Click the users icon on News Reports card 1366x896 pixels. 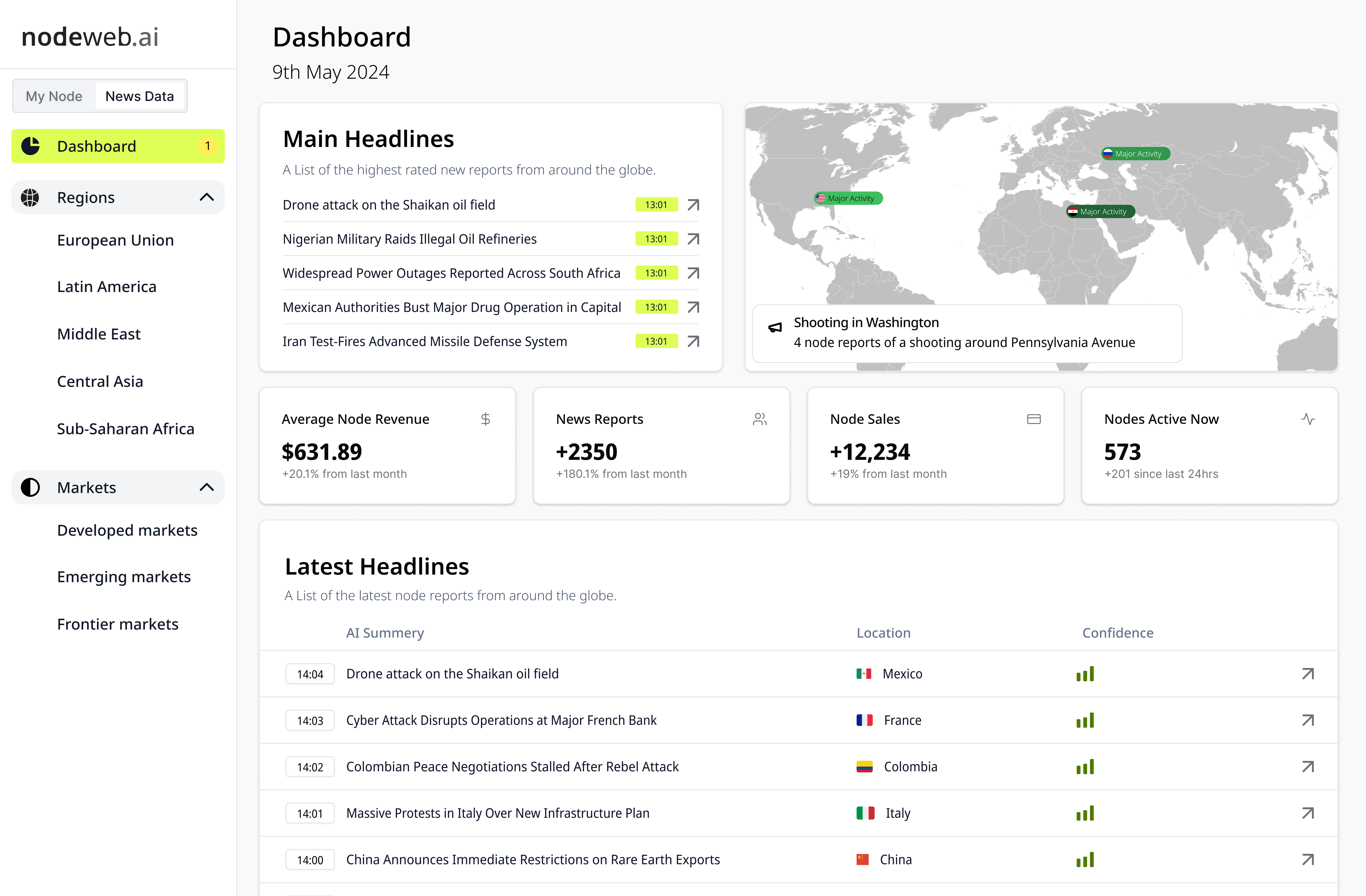[759, 419]
